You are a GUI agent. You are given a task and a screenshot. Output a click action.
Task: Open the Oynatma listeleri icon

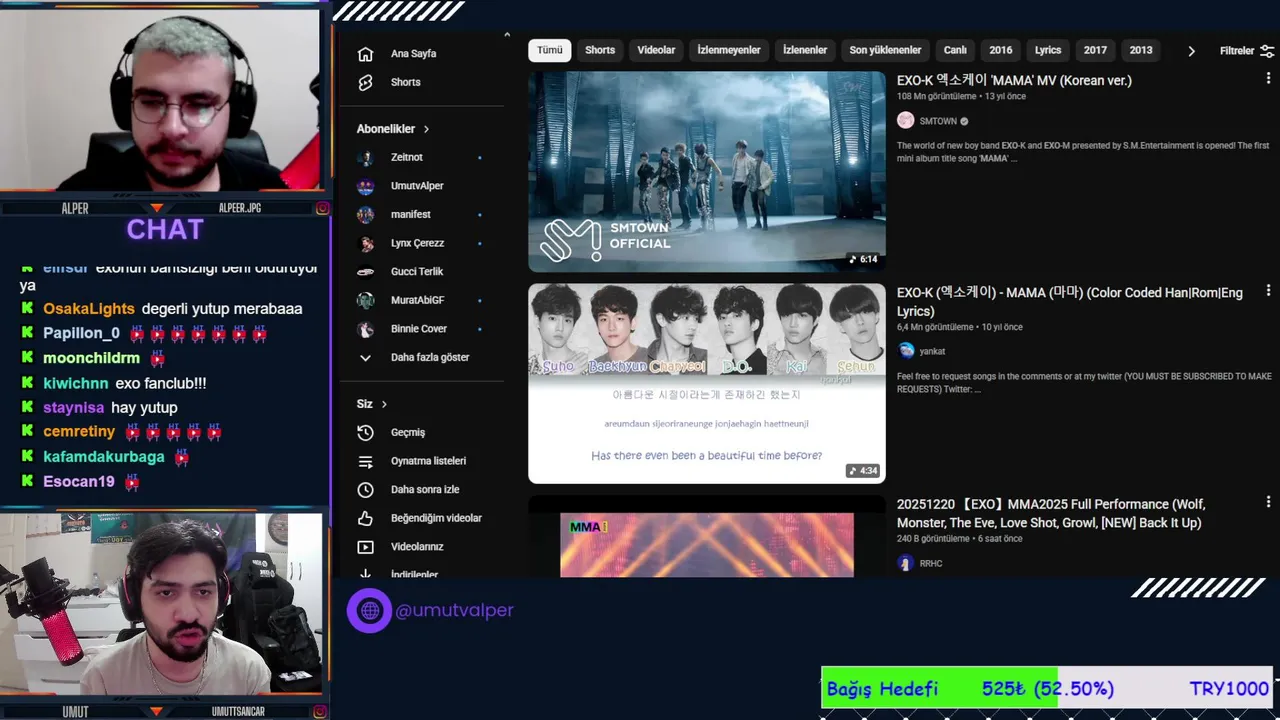click(x=365, y=461)
